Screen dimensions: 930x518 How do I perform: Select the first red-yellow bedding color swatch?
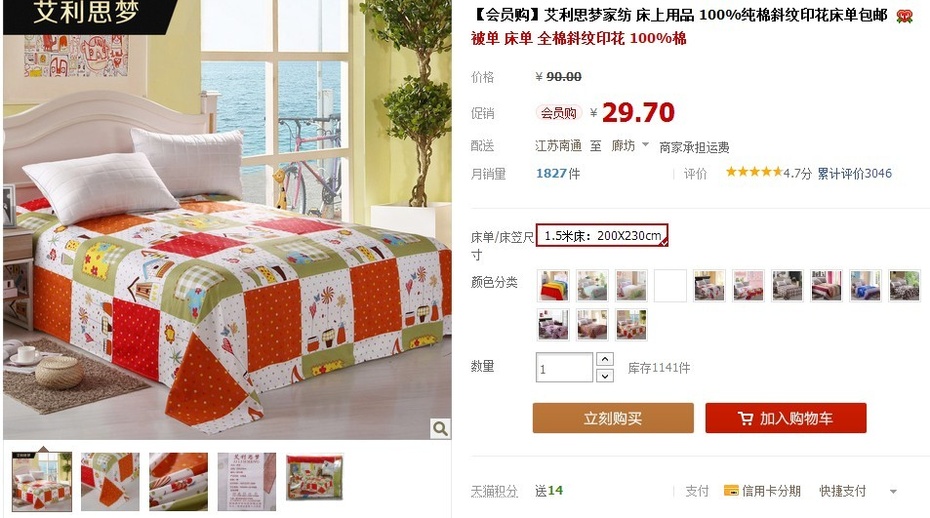pyautogui.click(x=553, y=285)
